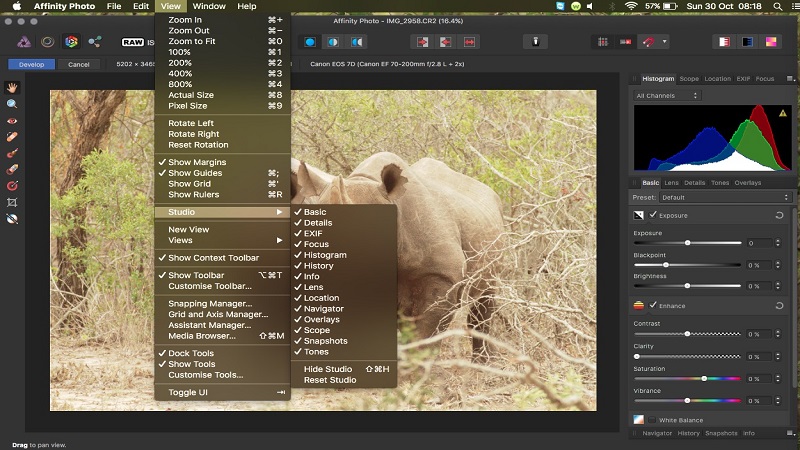
Task: Open the Wi-Fi status menu
Action: point(631,6)
